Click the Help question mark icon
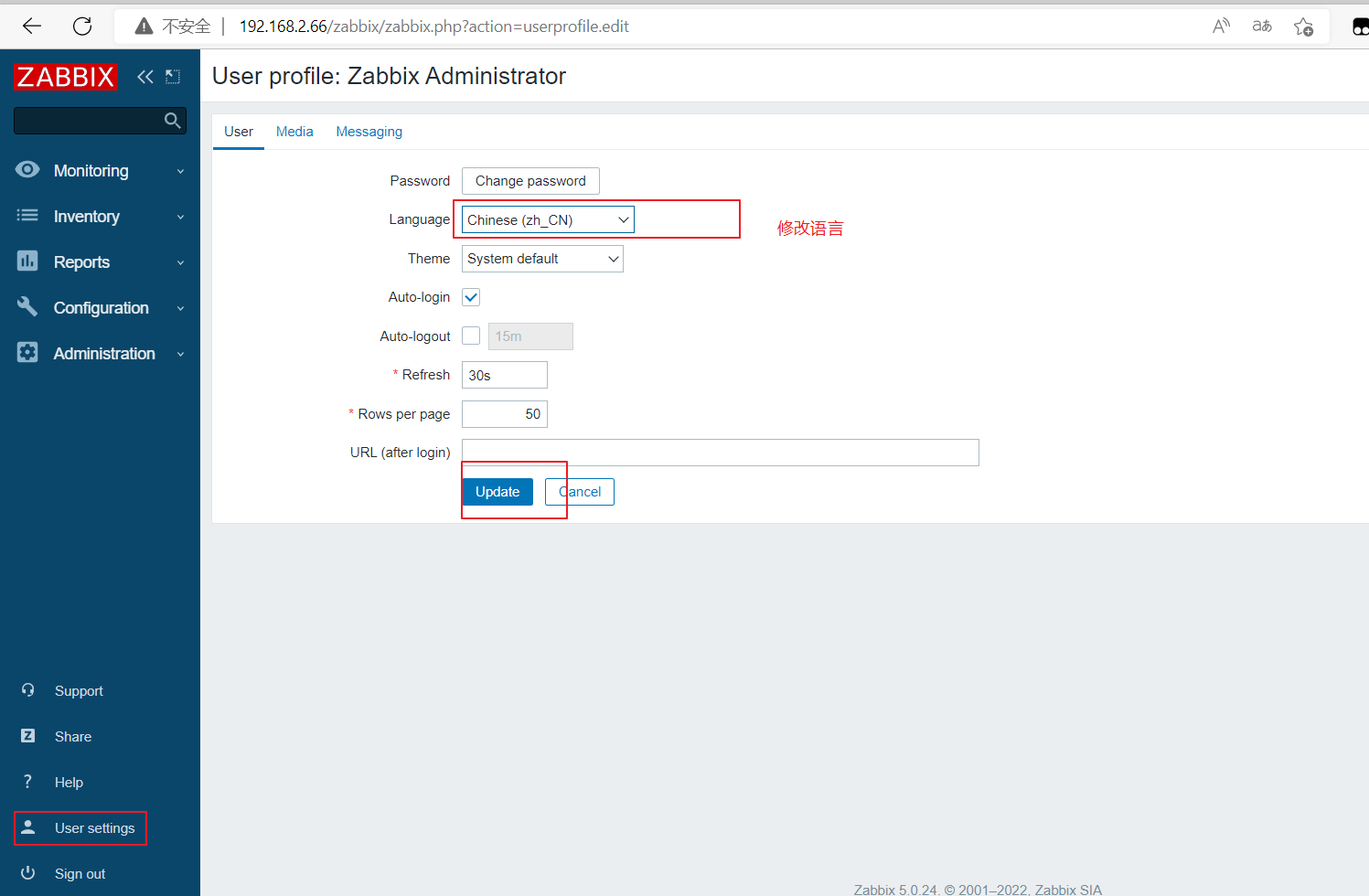The height and width of the screenshot is (896, 1369). click(28, 782)
